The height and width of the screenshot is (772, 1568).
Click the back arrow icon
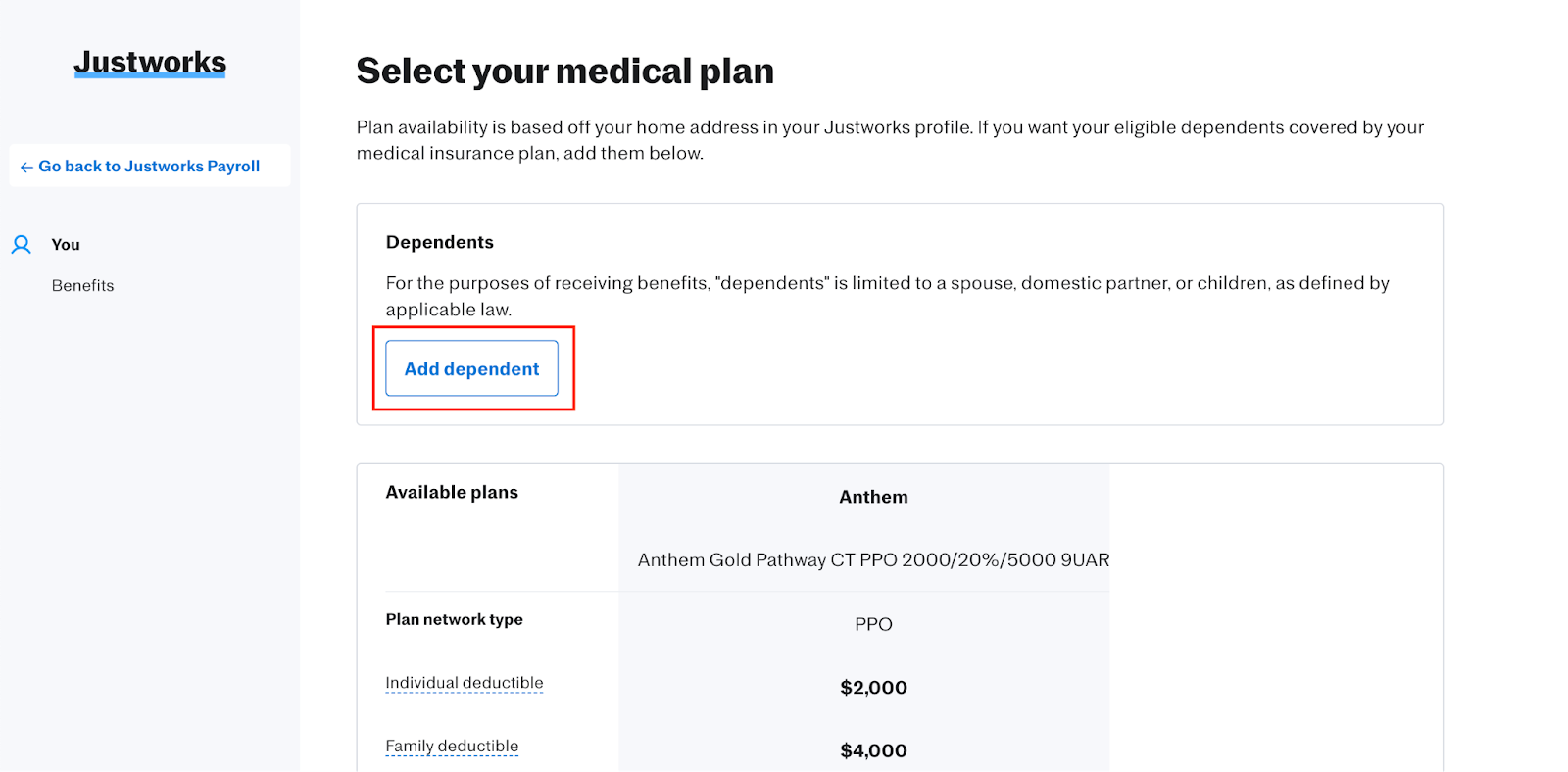click(x=26, y=168)
